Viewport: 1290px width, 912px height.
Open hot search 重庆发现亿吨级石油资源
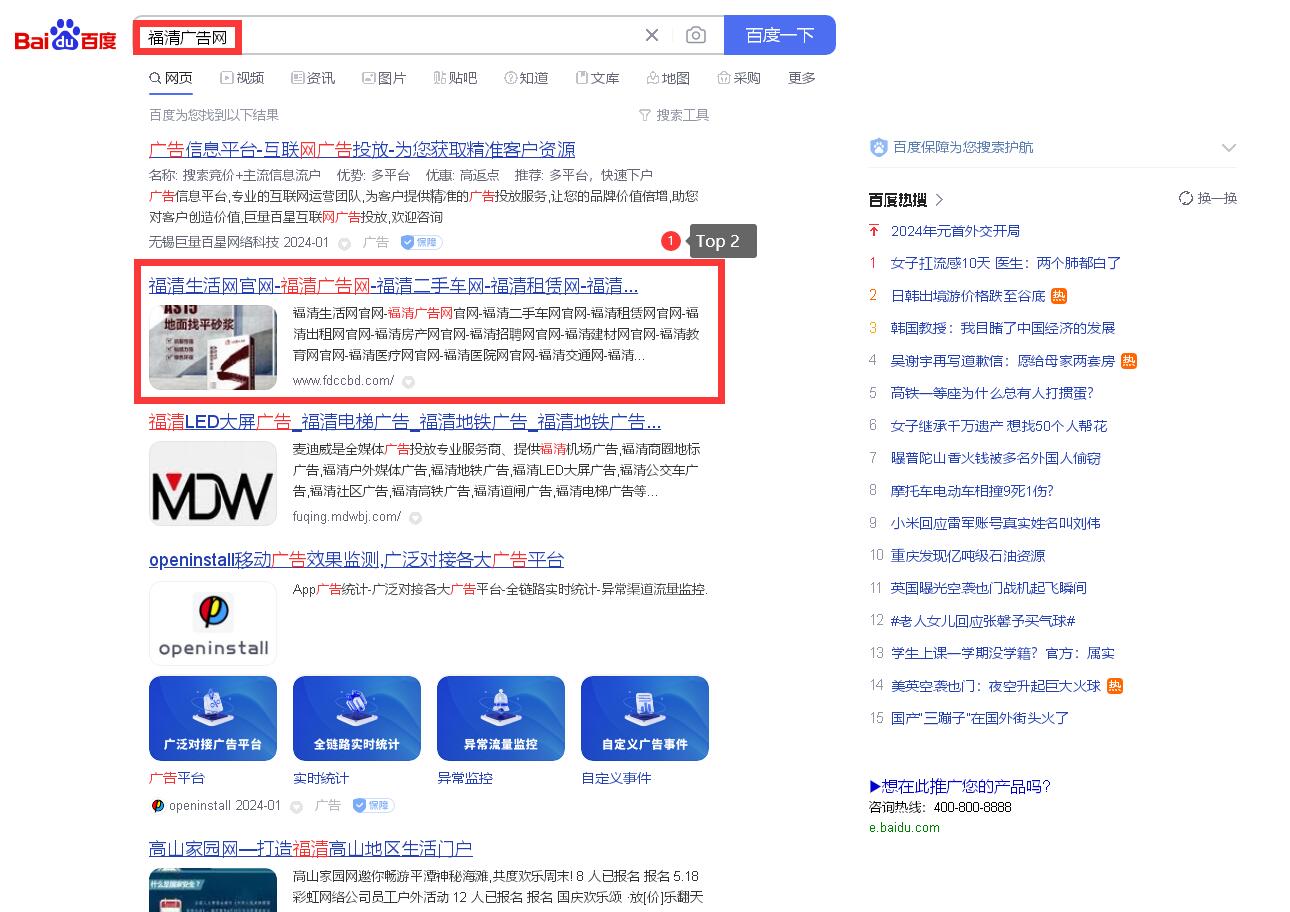(x=968, y=556)
